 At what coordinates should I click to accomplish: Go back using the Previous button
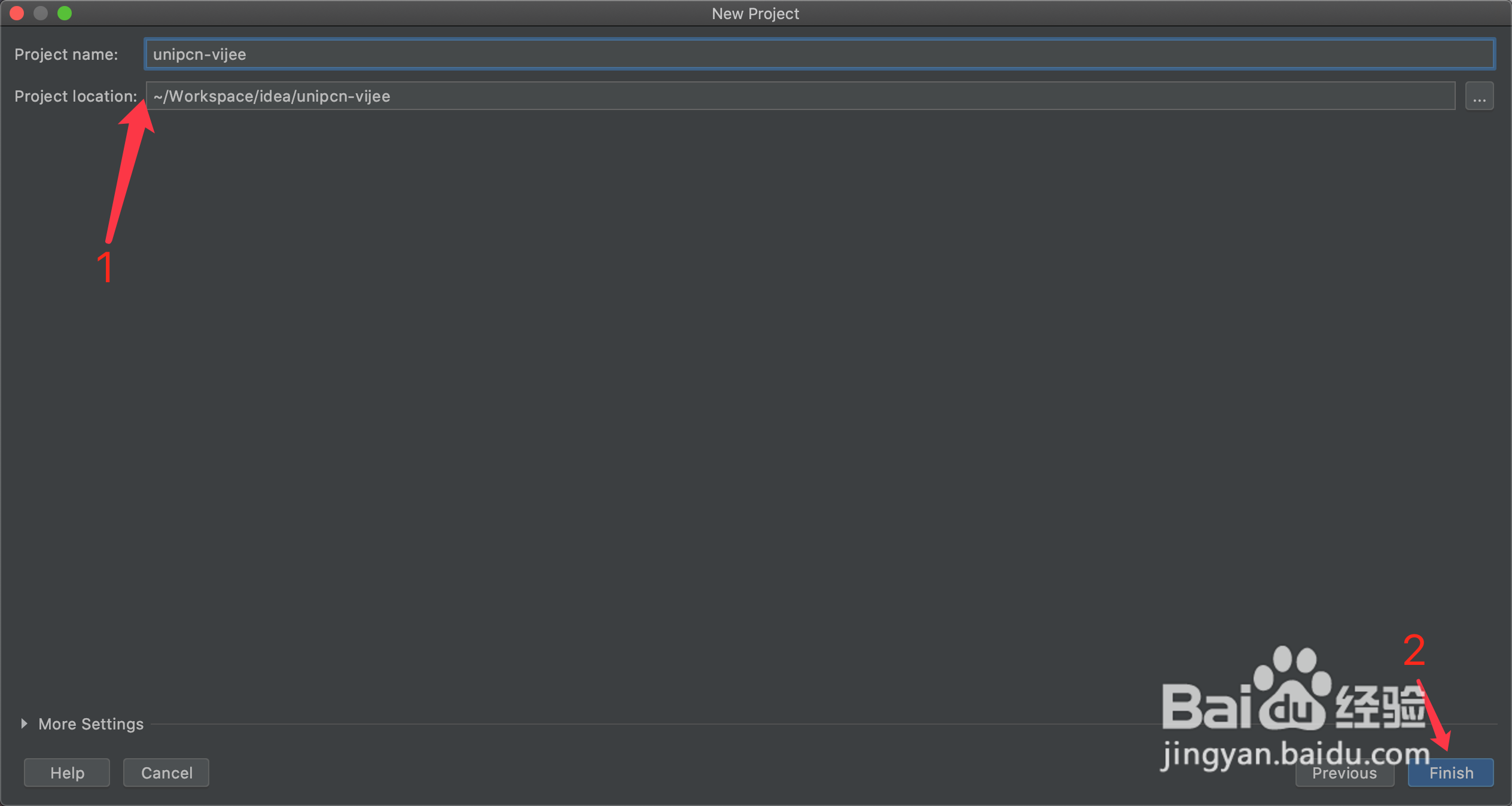click(x=1344, y=773)
